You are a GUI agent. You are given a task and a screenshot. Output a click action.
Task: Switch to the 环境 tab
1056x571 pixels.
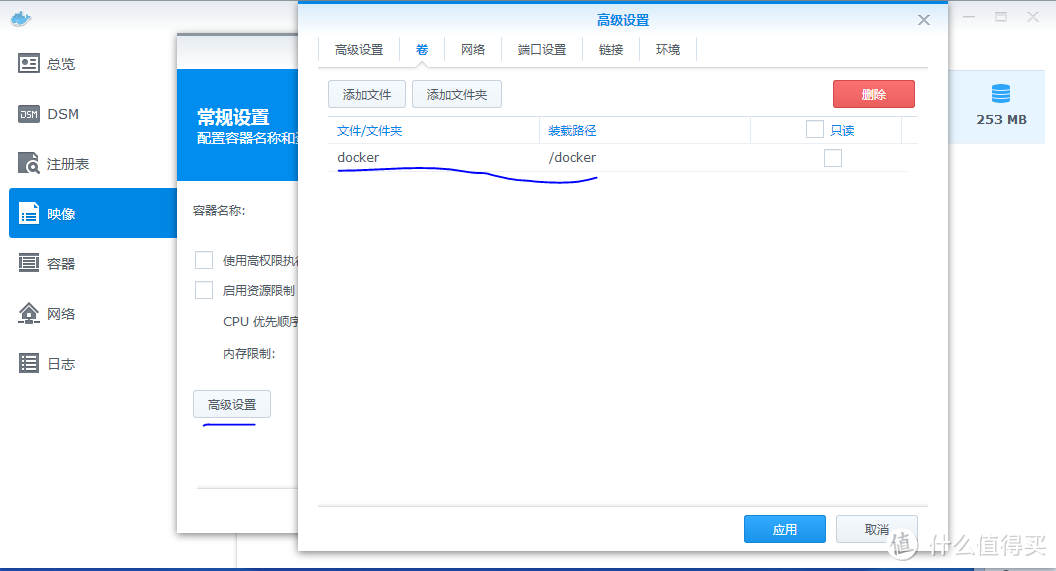668,50
